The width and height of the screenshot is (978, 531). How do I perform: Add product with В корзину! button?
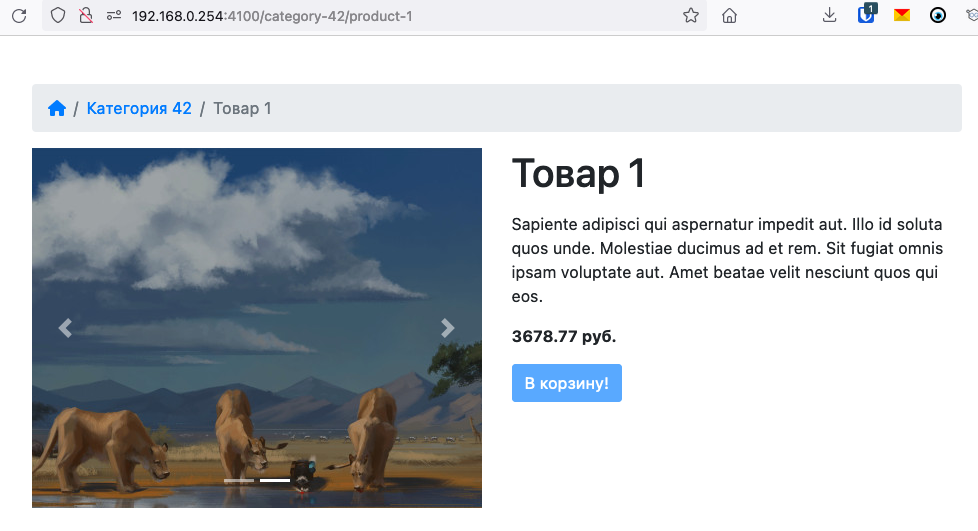click(566, 383)
